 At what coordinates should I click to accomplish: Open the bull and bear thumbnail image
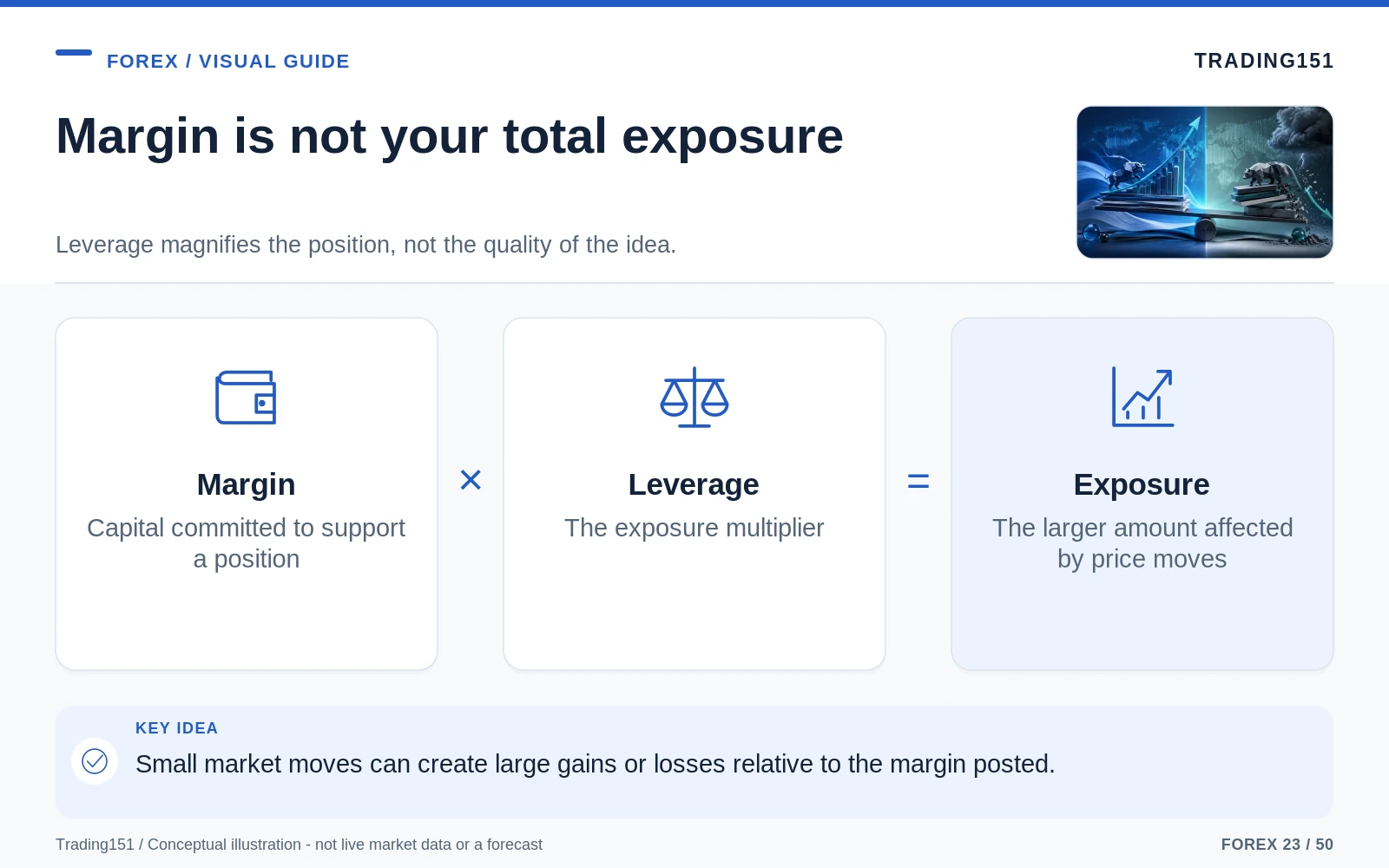pos(1205,182)
